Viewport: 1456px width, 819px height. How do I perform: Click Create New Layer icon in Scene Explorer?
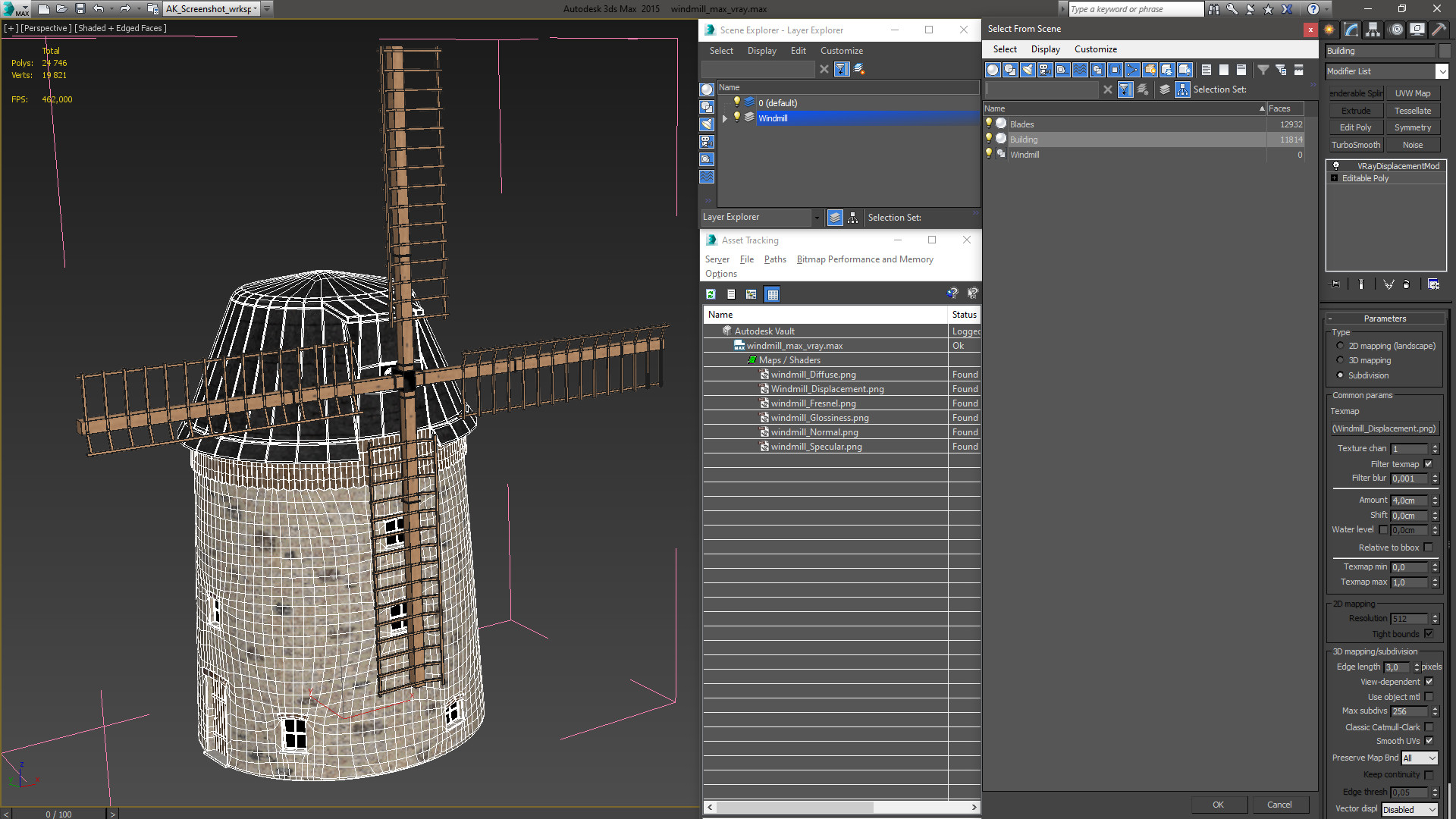859,69
